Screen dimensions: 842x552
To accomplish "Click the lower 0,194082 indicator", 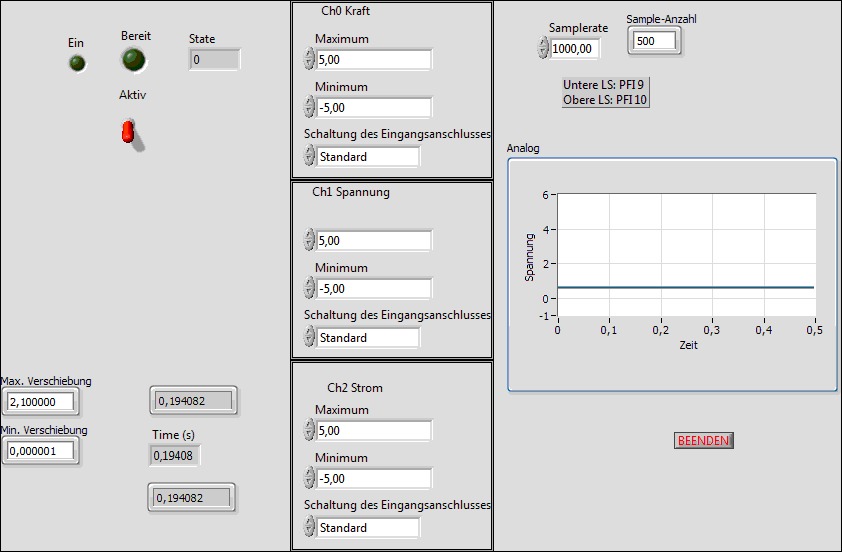I will pyautogui.click(x=192, y=498).
